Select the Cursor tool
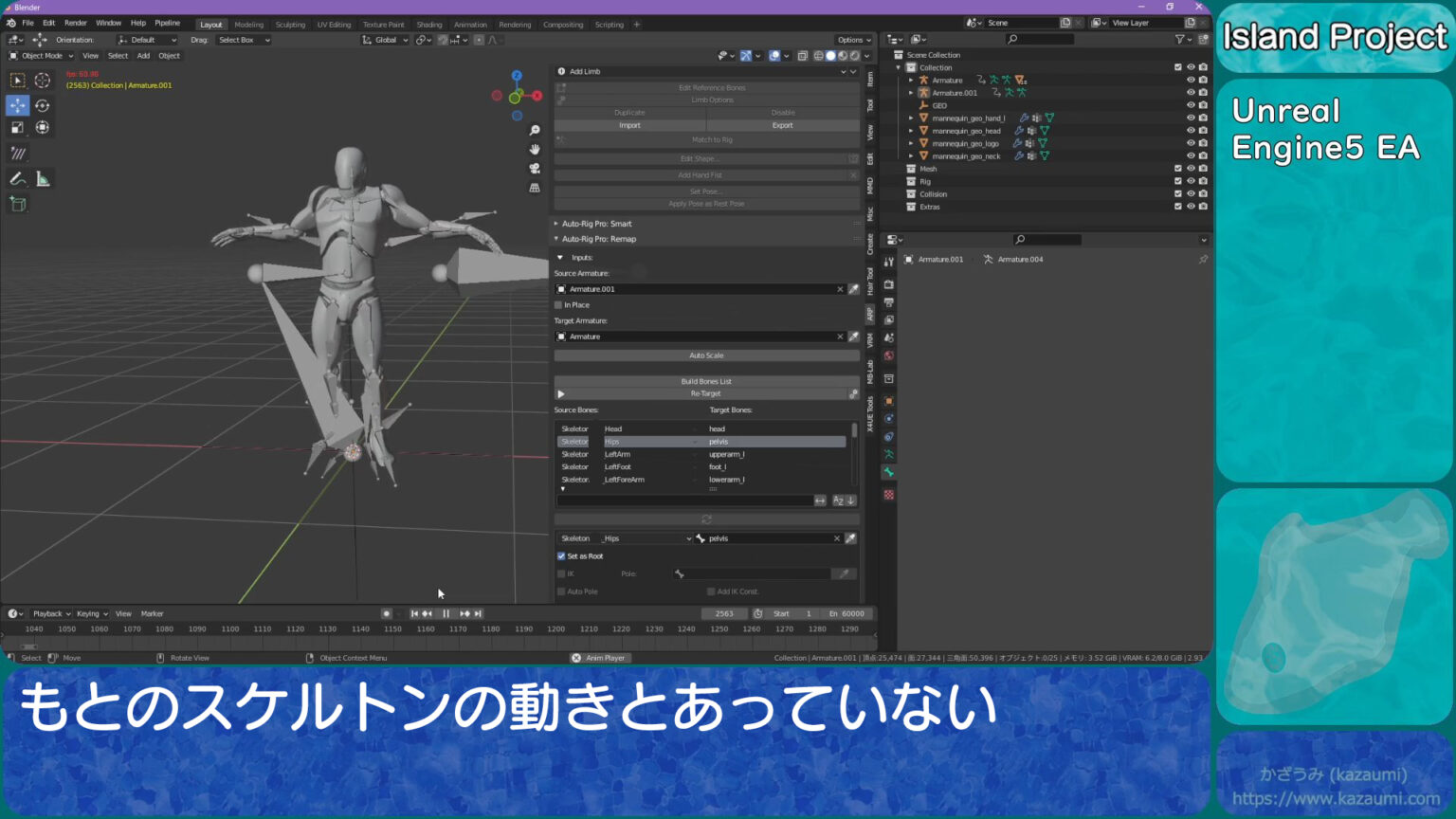This screenshot has width=1456, height=819. tap(42, 82)
